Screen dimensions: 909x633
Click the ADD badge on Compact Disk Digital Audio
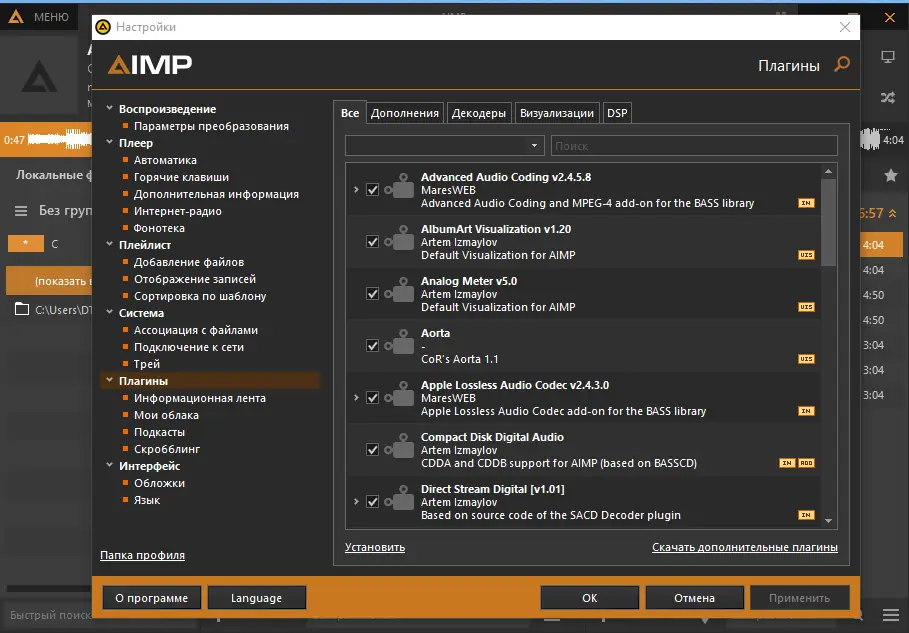tap(806, 463)
